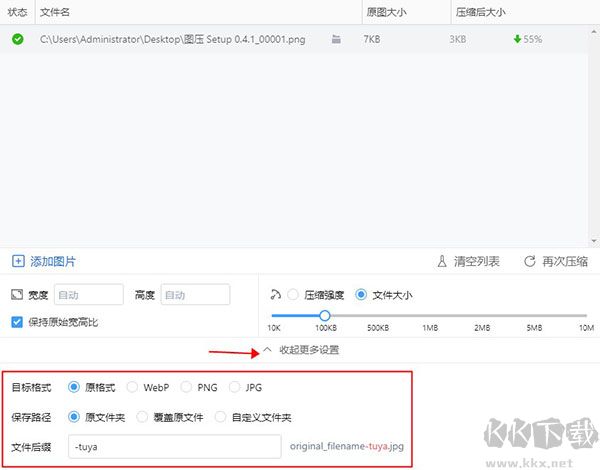This screenshot has width=600, height=470.
Task: Uncheck keep original aspect ratio checkbox
Action: [x=17, y=322]
